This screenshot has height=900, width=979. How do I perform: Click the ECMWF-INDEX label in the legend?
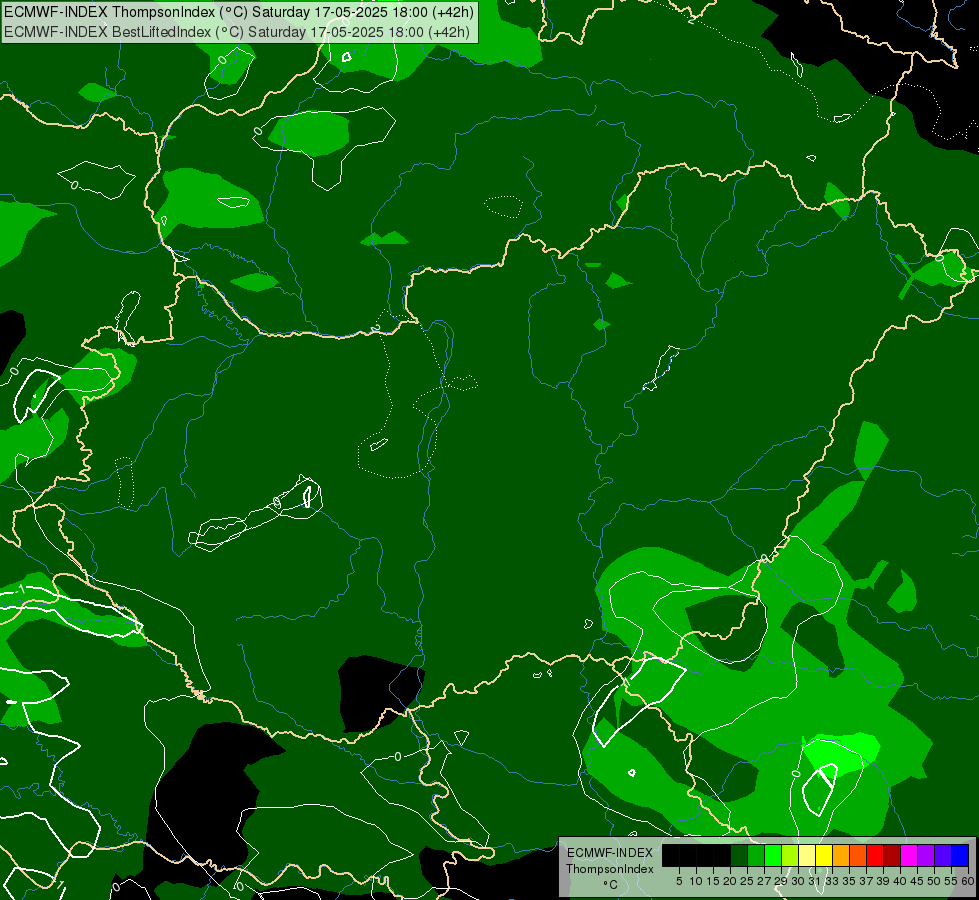[610, 853]
